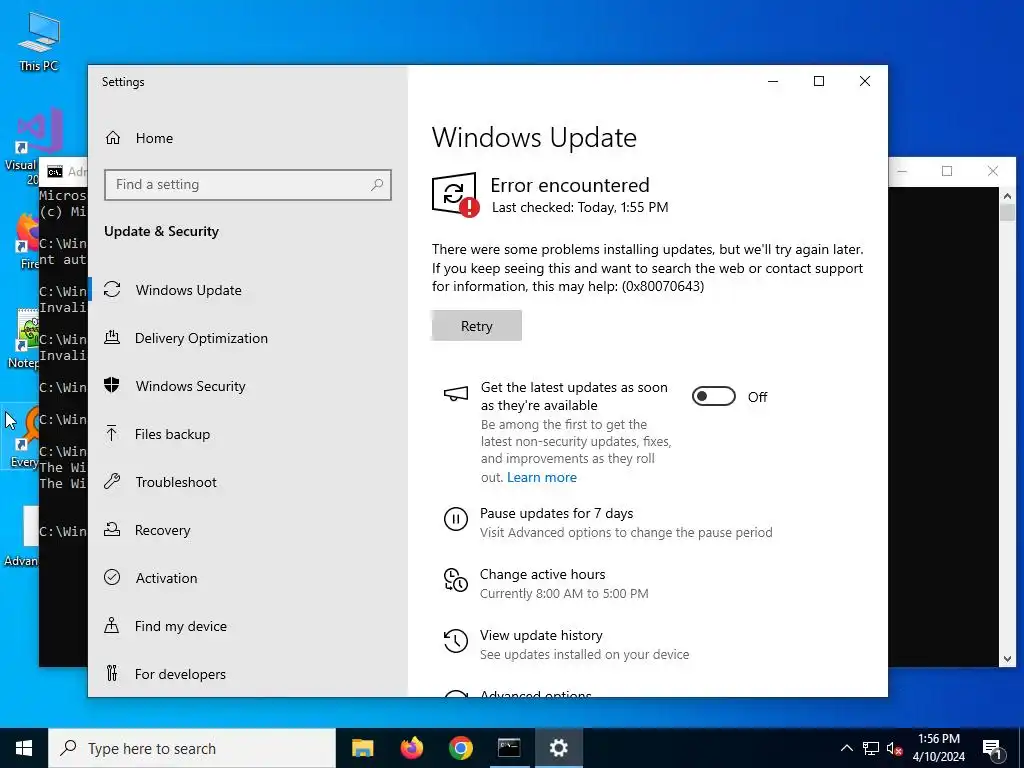Show hidden system tray icons
The height and width of the screenshot is (768, 1024).
click(846, 748)
